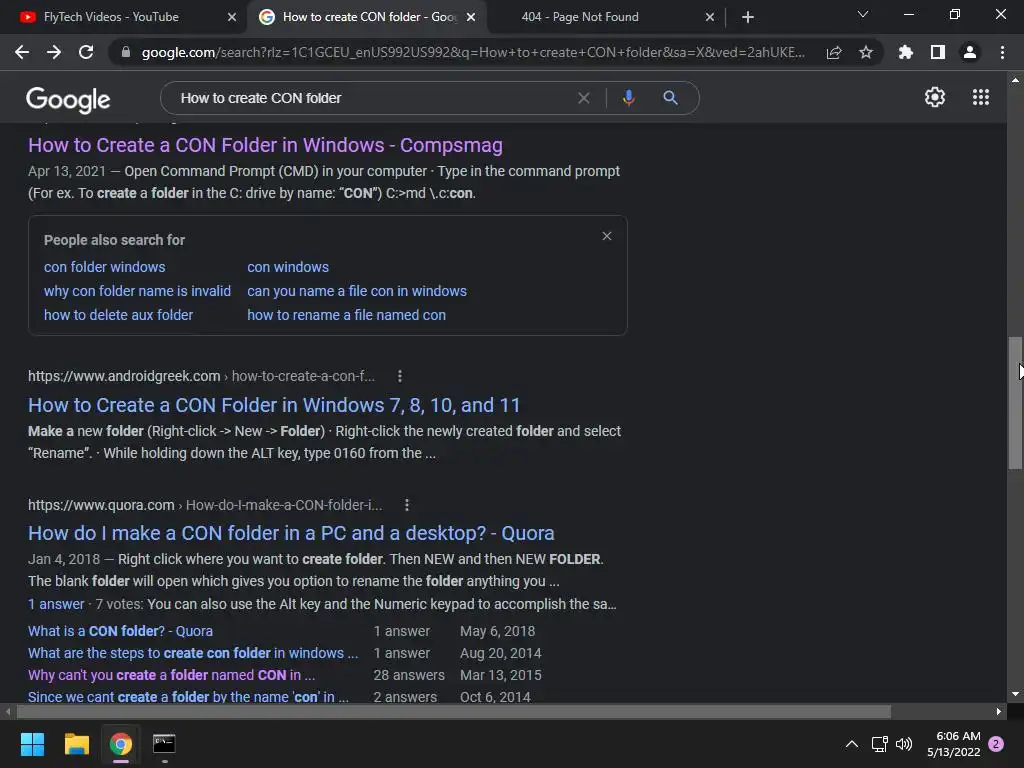The width and height of the screenshot is (1024, 768).
Task: Launch File Explorer from taskbar
Action: (x=76, y=744)
